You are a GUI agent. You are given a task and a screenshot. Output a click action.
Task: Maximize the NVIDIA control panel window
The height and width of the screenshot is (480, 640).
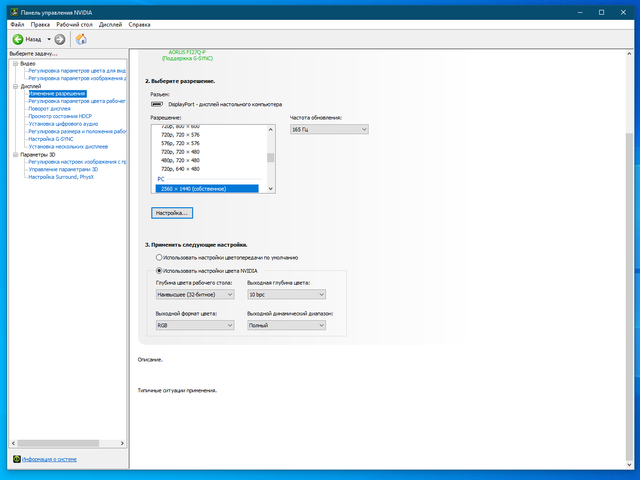click(x=601, y=12)
